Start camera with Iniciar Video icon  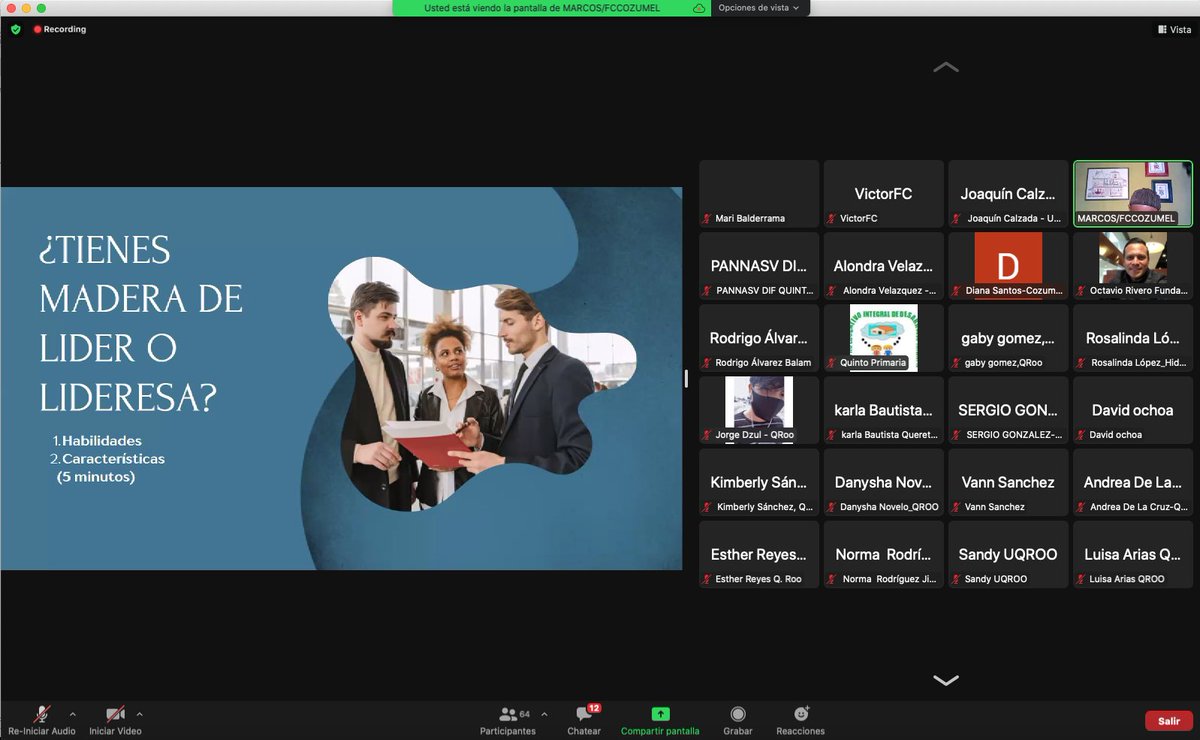click(115, 714)
